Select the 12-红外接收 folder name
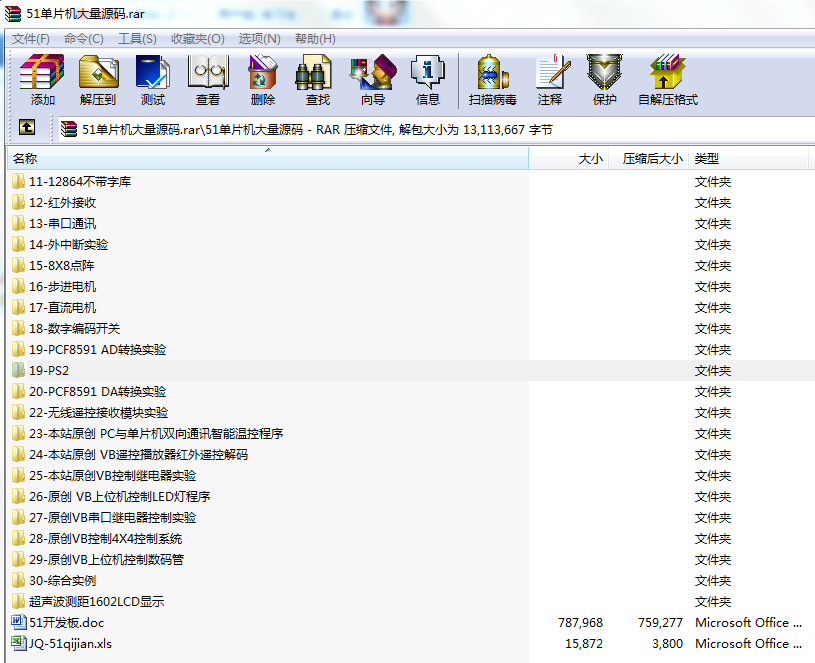 [x=62, y=202]
